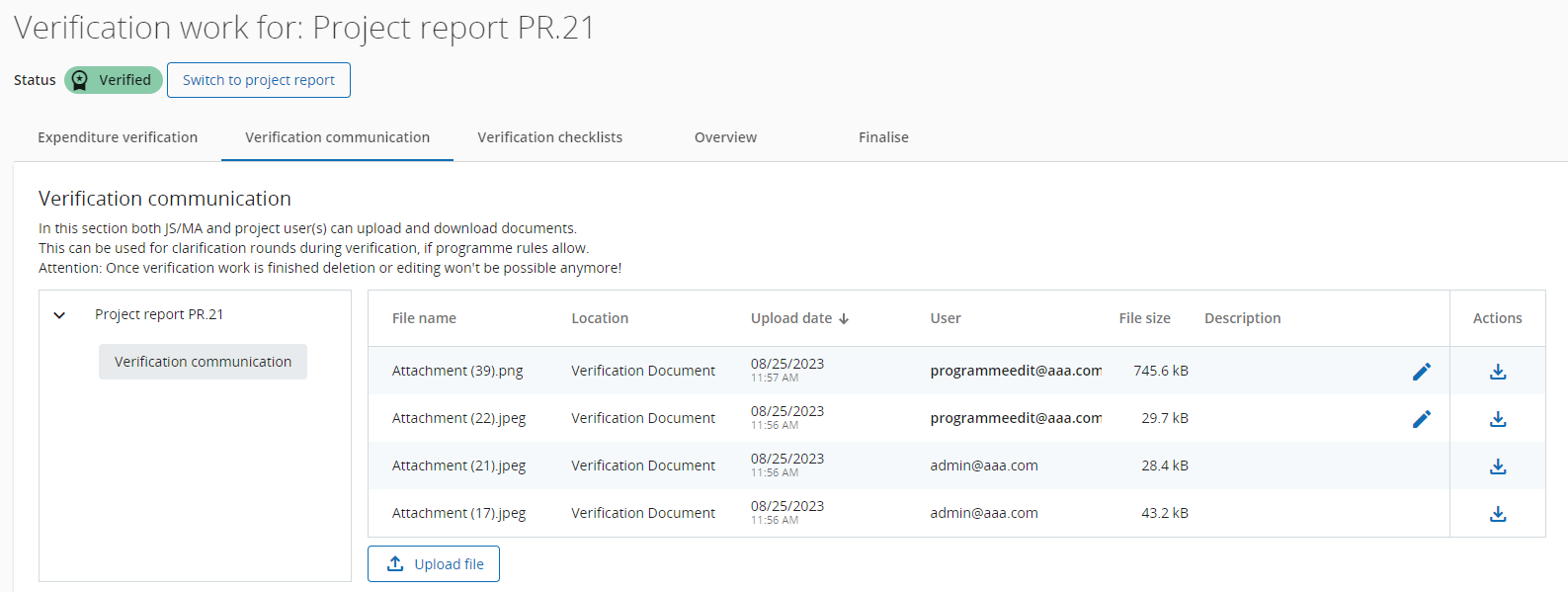This screenshot has width=1568, height=592.
Task: Open the Expenditure verification tab
Action: point(118,137)
